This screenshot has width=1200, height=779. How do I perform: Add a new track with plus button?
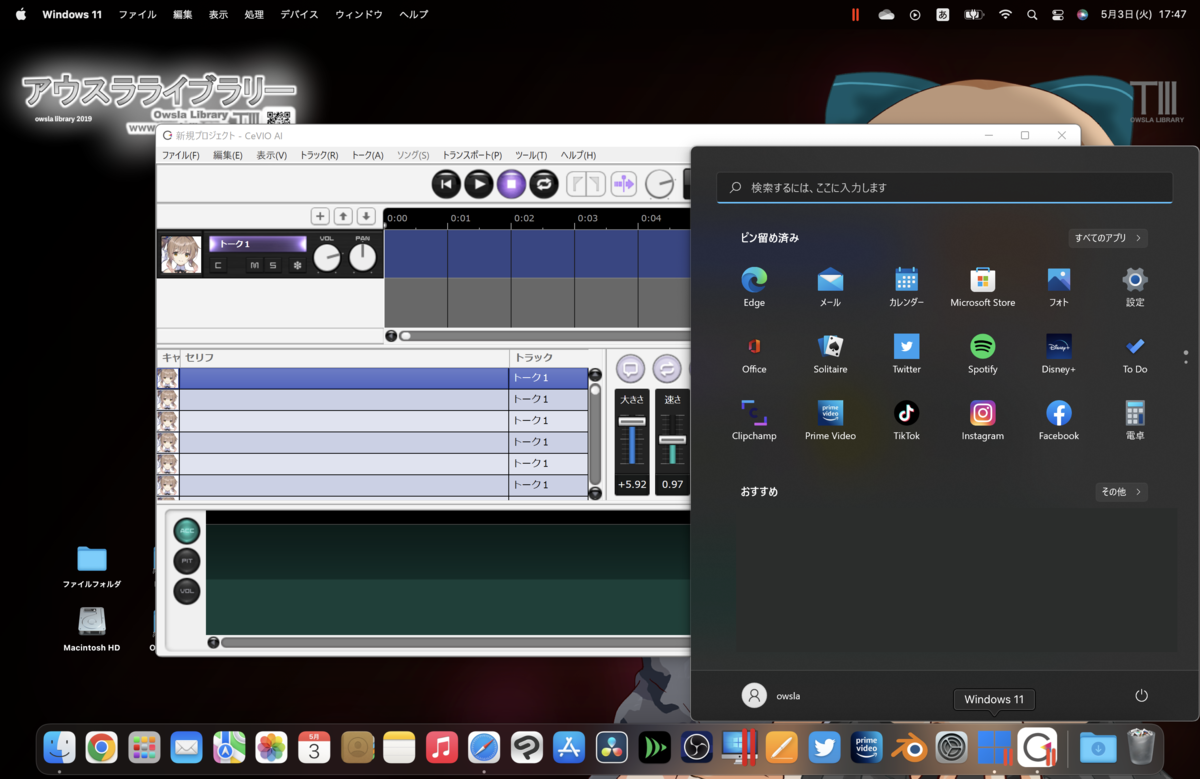pyautogui.click(x=320, y=216)
